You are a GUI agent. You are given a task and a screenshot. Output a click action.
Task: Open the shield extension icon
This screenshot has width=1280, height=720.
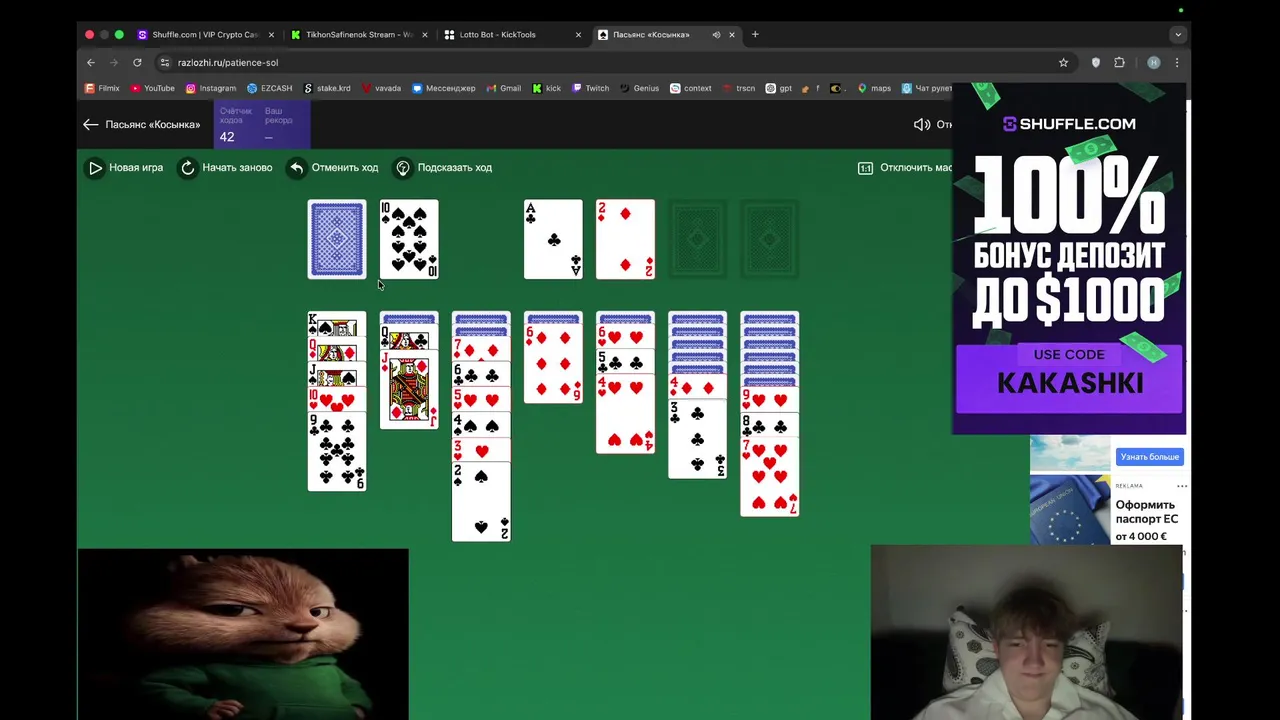tap(1096, 62)
